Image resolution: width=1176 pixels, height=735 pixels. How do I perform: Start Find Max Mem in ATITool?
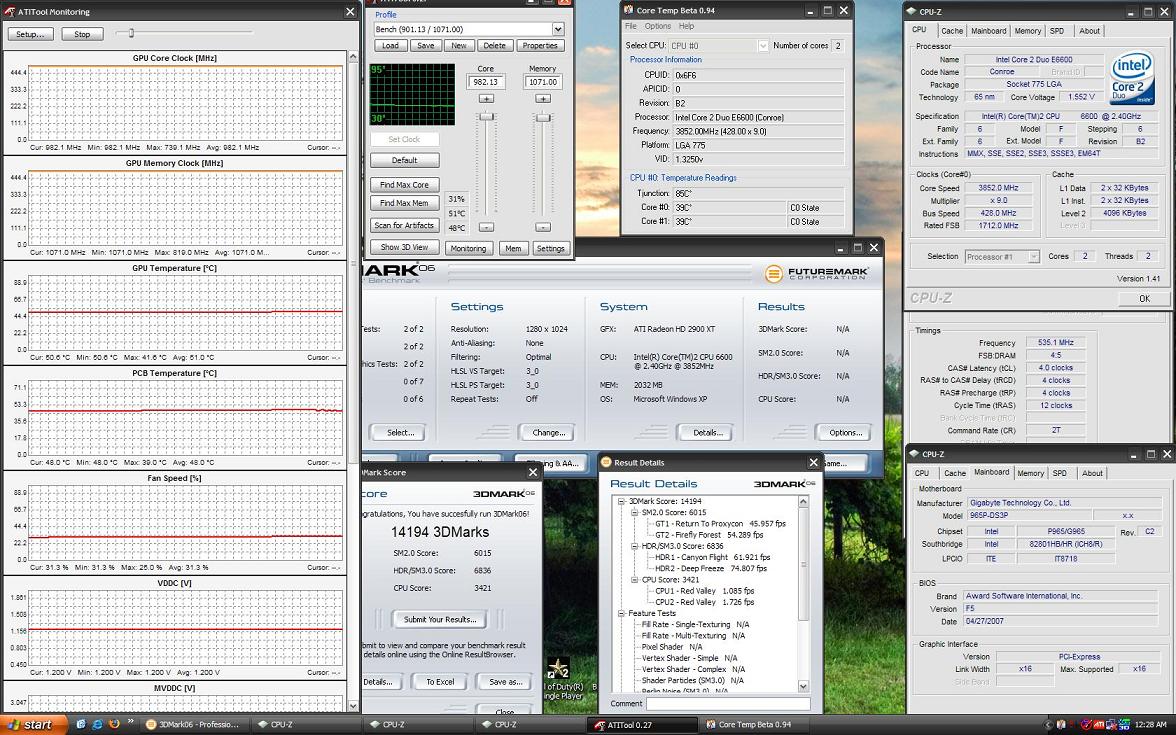pos(404,203)
